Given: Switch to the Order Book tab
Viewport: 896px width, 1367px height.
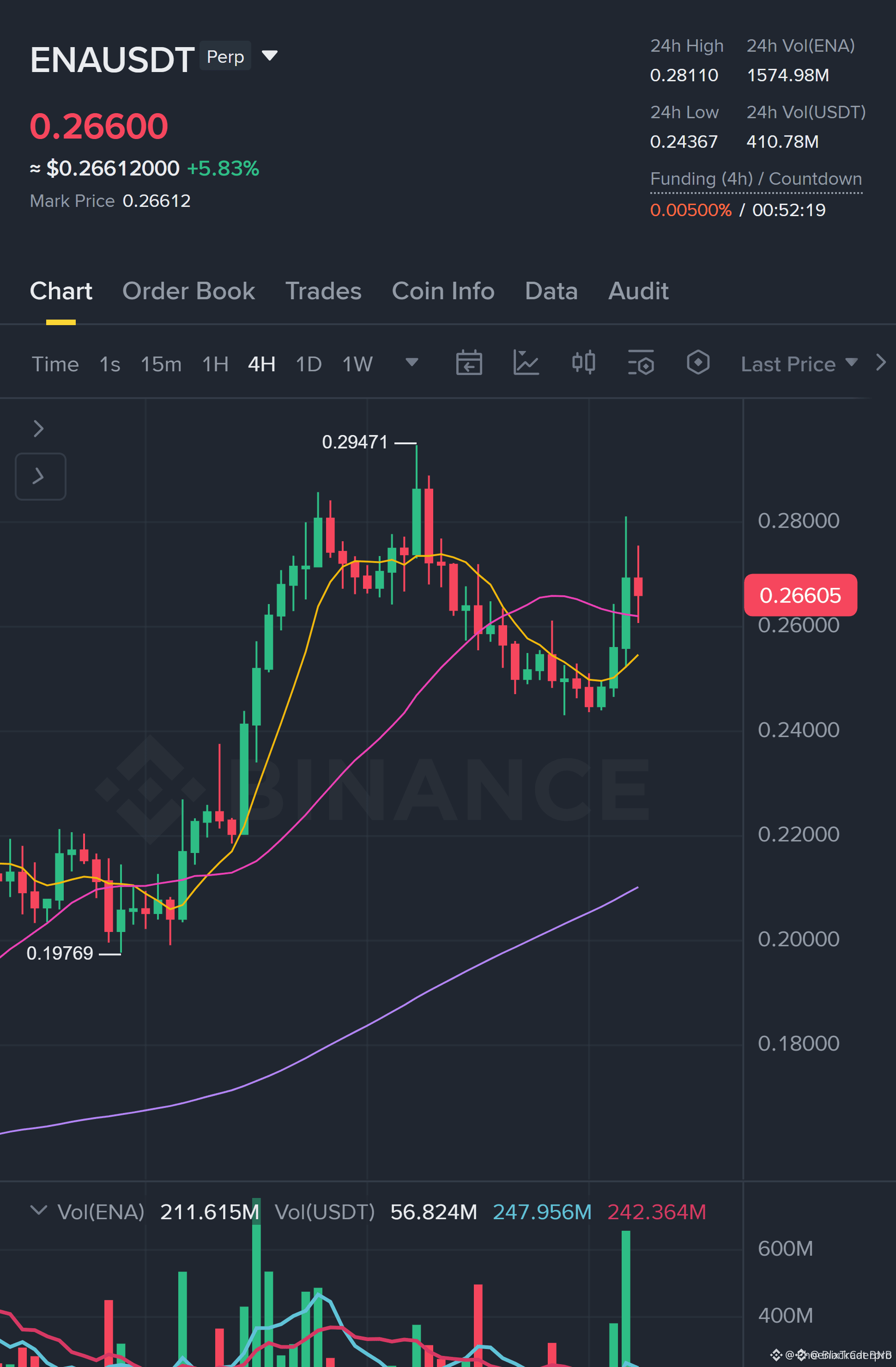Looking at the screenshot, I should pos(188,291).
